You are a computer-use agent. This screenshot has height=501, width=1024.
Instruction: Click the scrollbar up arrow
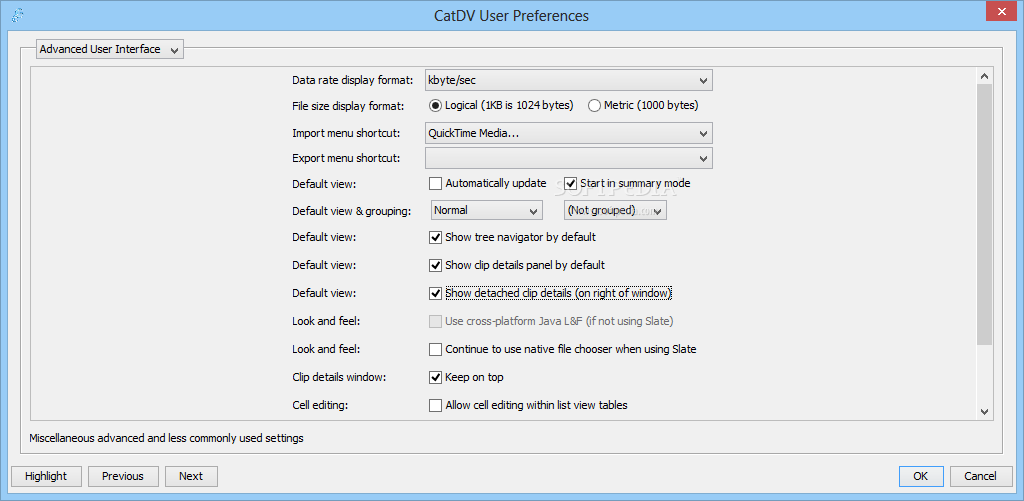(985, 76)
